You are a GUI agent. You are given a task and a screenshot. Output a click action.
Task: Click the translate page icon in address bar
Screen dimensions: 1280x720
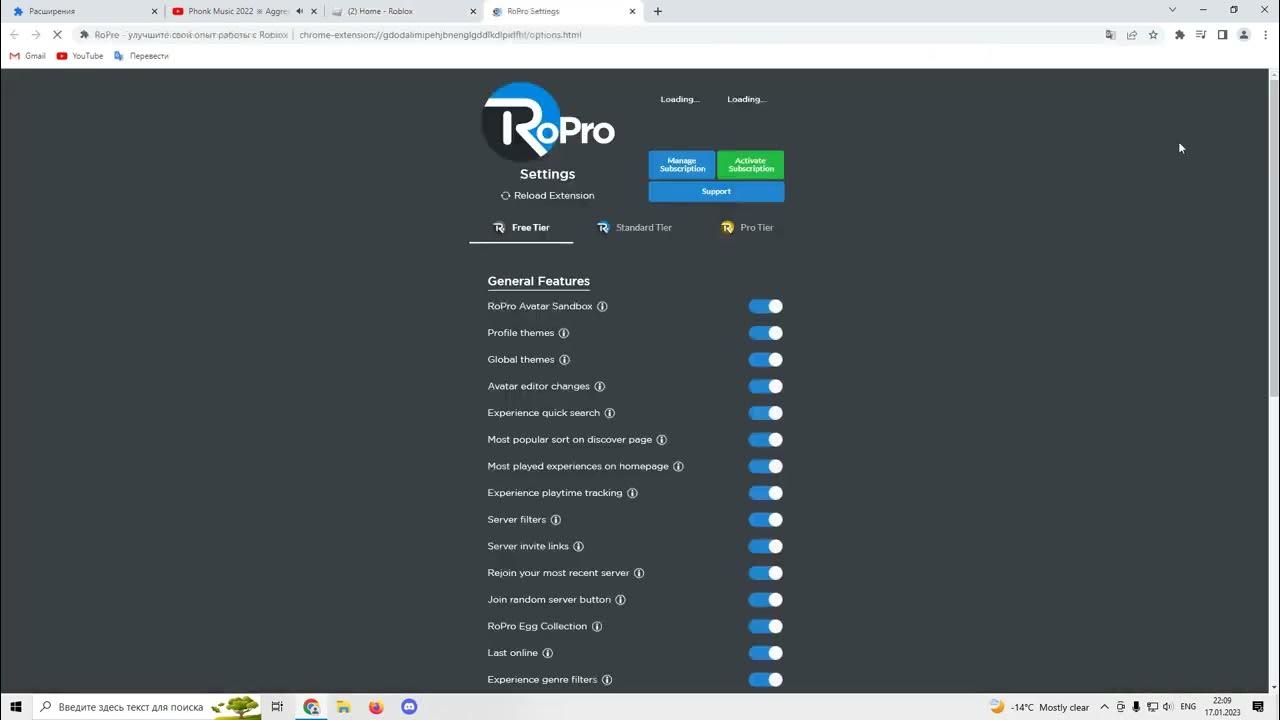click(1110, 34)
